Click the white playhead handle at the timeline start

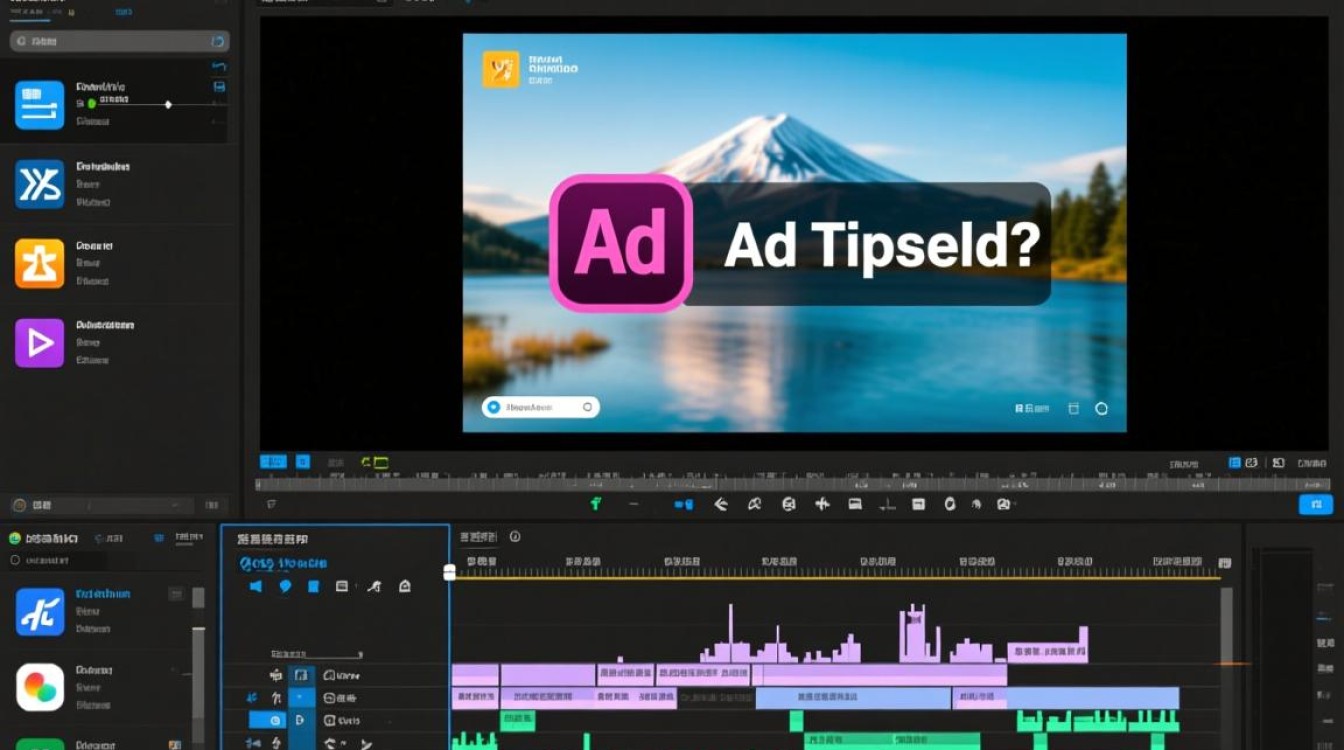[x=450, y=572]
